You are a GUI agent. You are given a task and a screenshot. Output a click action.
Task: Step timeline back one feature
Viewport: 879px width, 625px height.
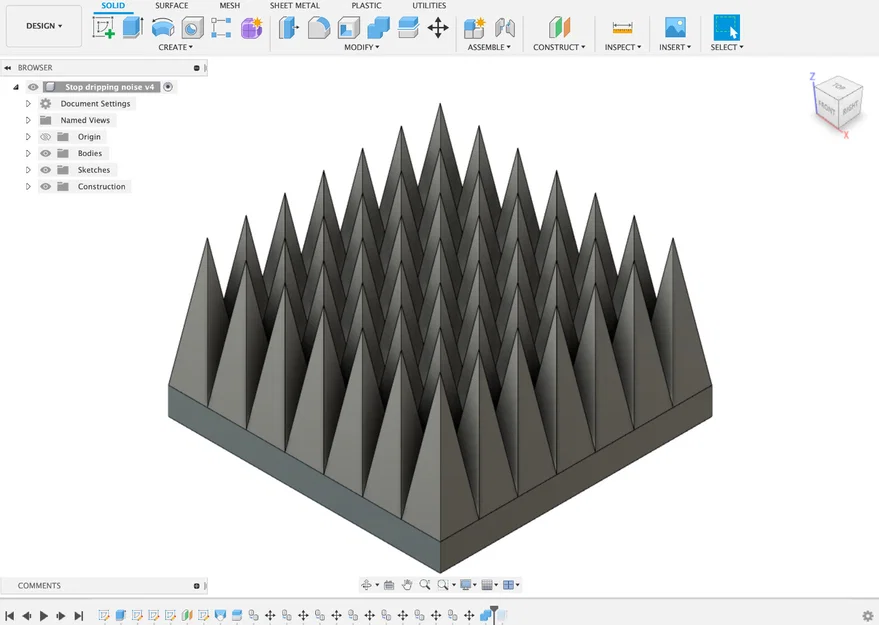click(26, 615)
